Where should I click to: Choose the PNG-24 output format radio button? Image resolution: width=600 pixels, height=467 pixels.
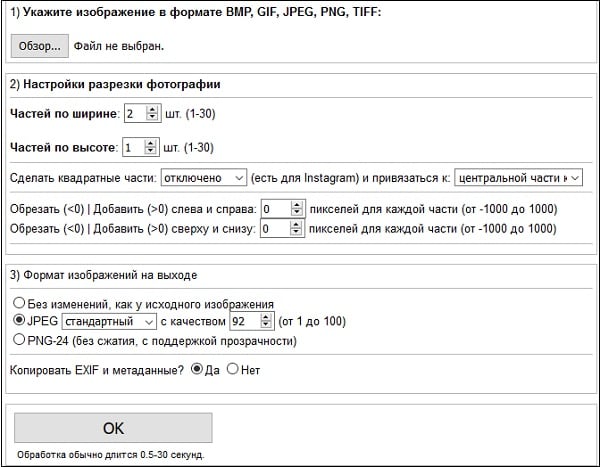tap(18, 341)
